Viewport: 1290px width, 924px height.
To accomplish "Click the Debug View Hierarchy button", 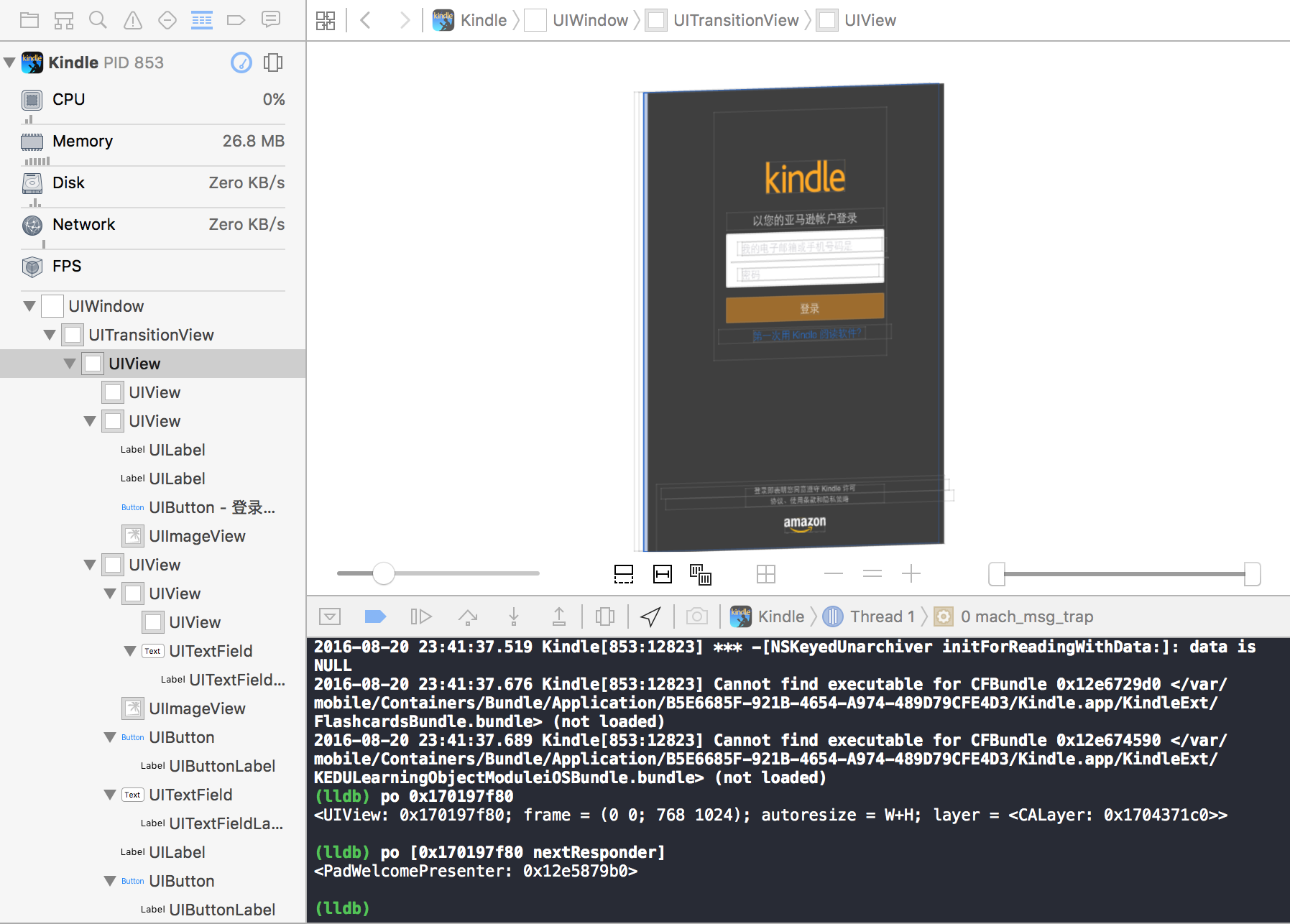I will (605, 616).
